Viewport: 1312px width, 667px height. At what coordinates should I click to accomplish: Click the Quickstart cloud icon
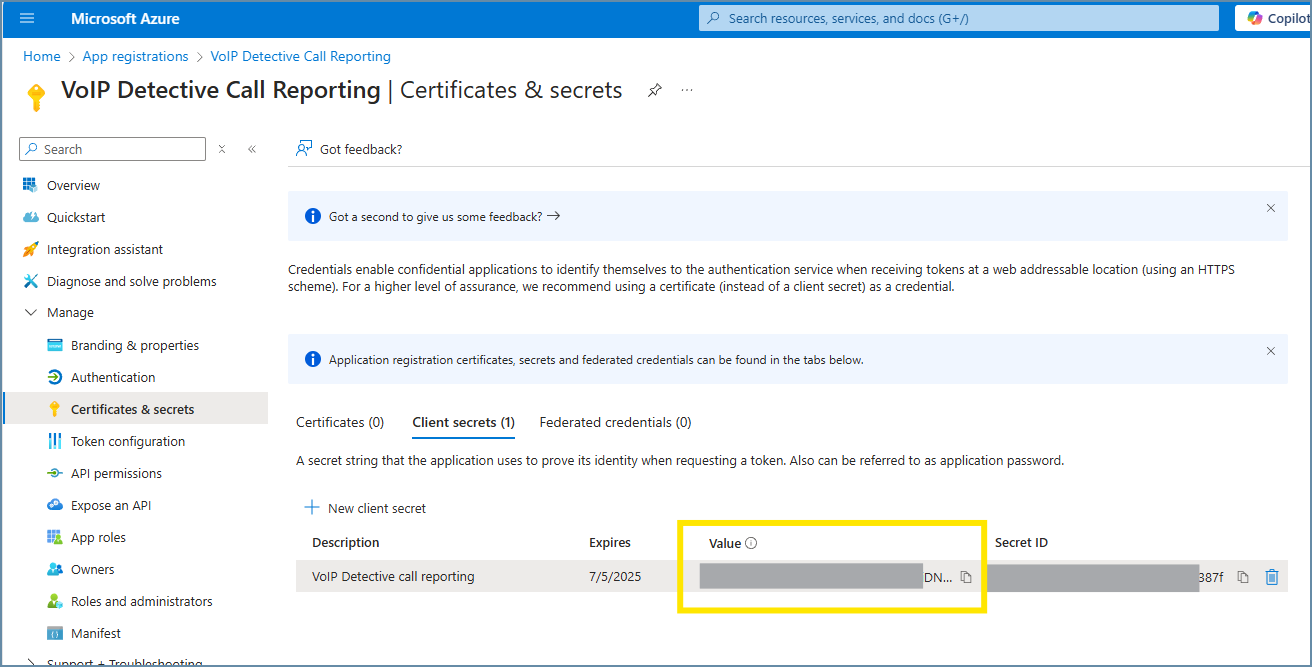30,217
